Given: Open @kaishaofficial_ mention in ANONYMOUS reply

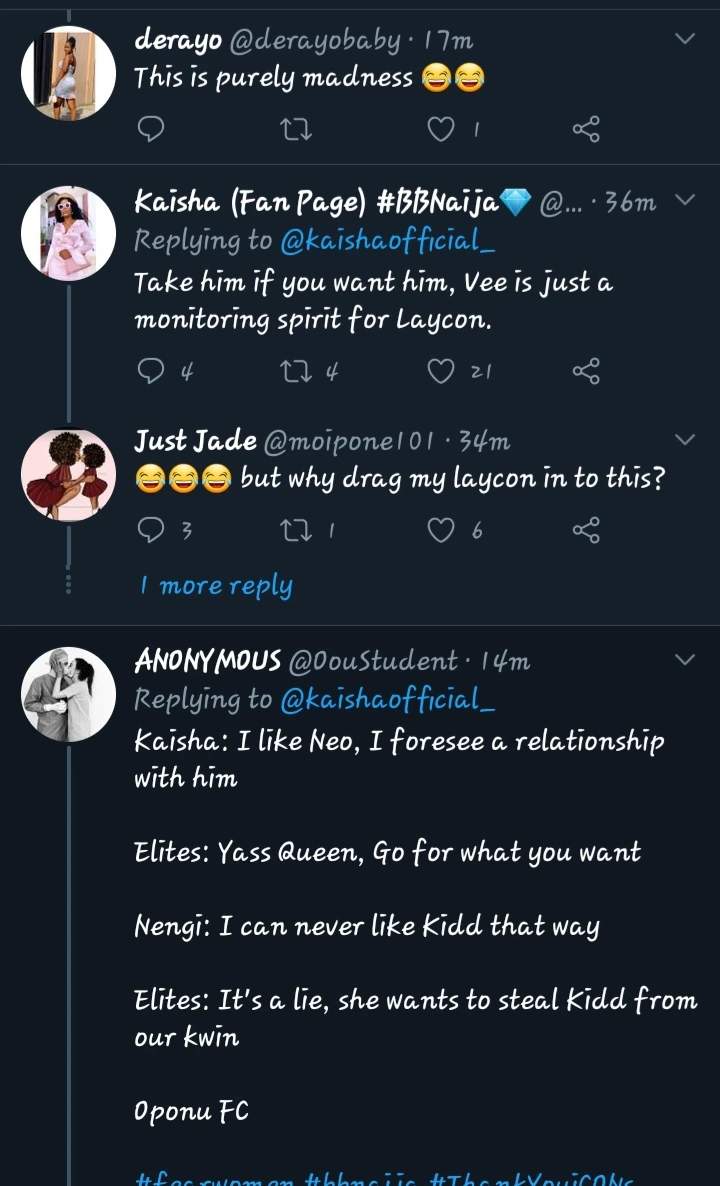Looking at the screenshot, I should 388,700.
